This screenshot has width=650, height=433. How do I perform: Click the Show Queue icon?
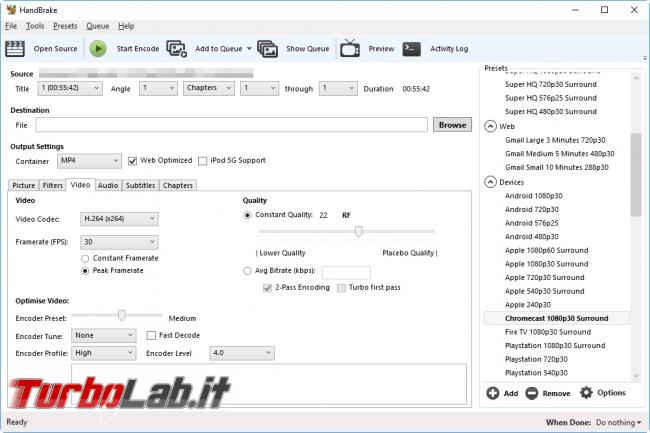[267, 48]
